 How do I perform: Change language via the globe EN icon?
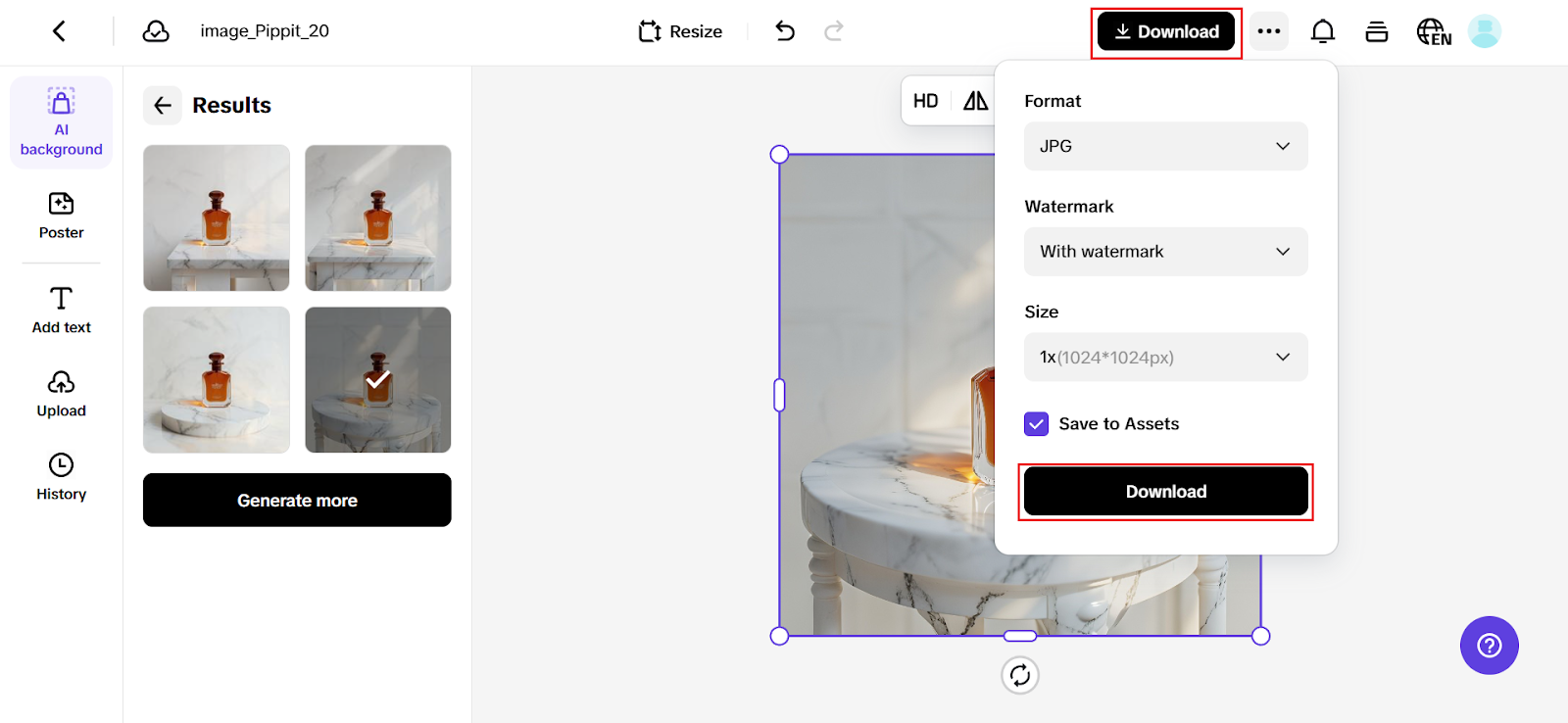point(1434,31)
